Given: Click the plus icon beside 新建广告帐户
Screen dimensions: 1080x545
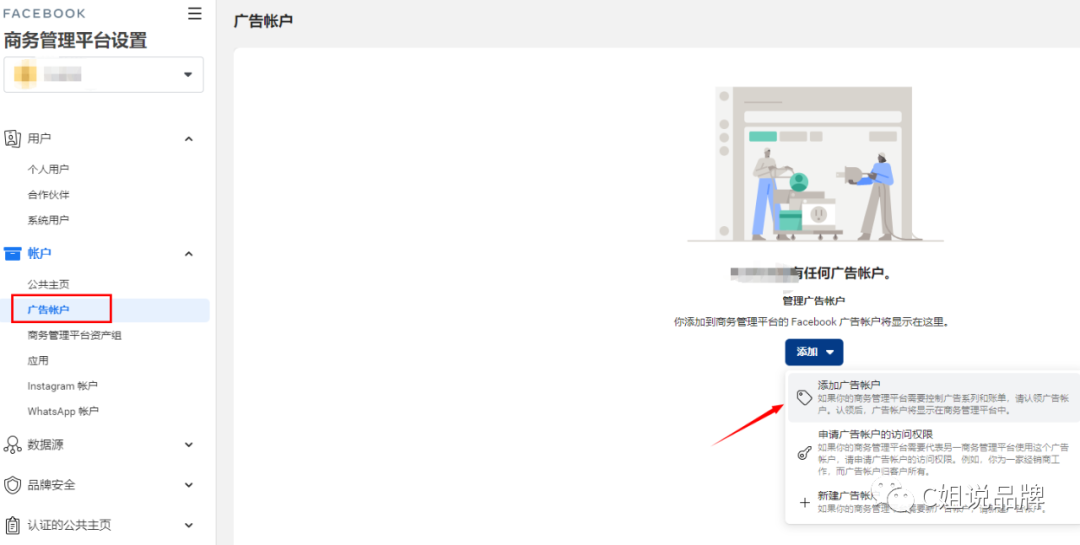Looking at the screenshot, I should pyautogui.click(x=804, y=502).
